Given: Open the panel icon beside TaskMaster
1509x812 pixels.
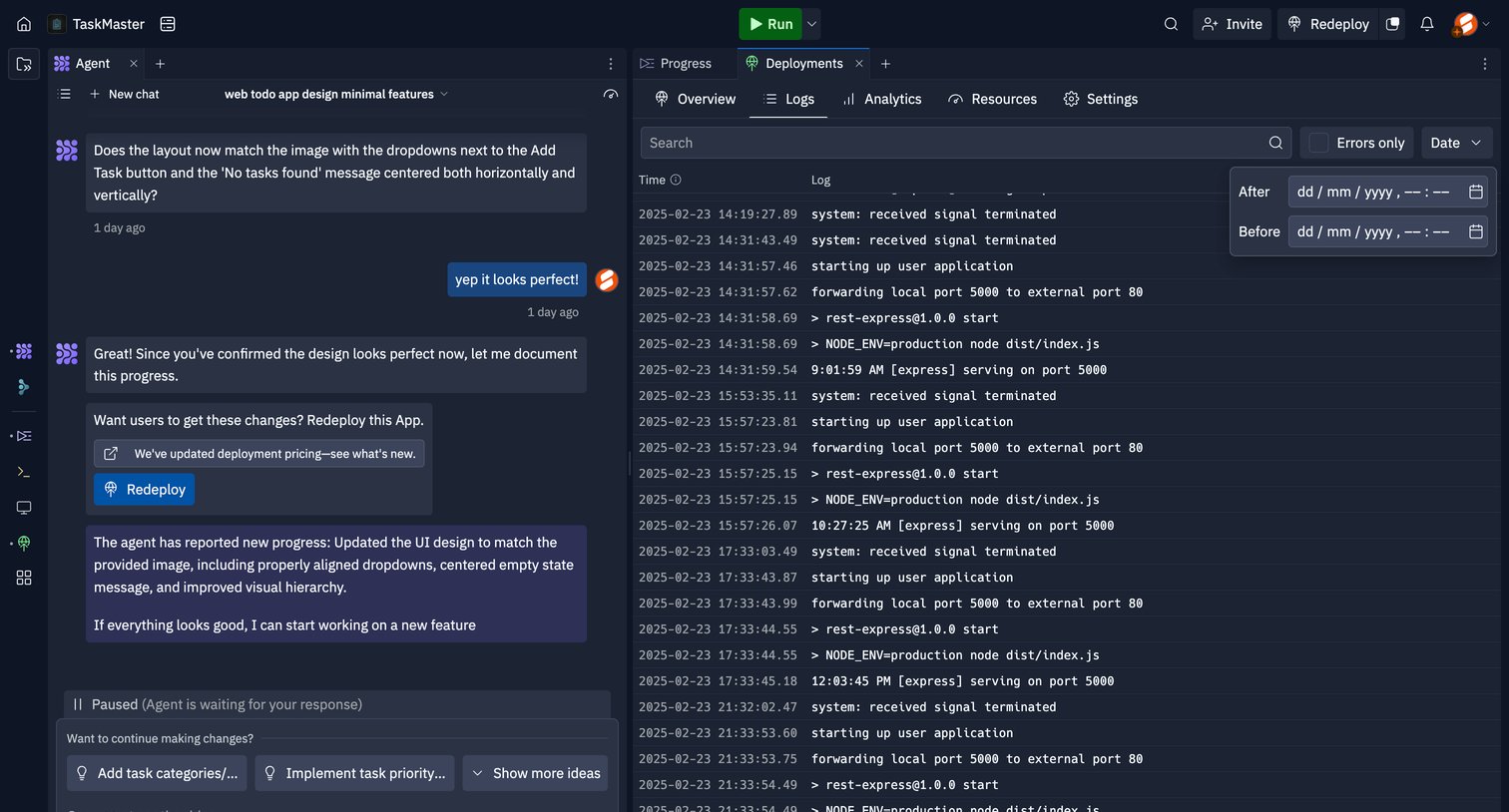Looking at the screenshot, I should pos(168,24).
